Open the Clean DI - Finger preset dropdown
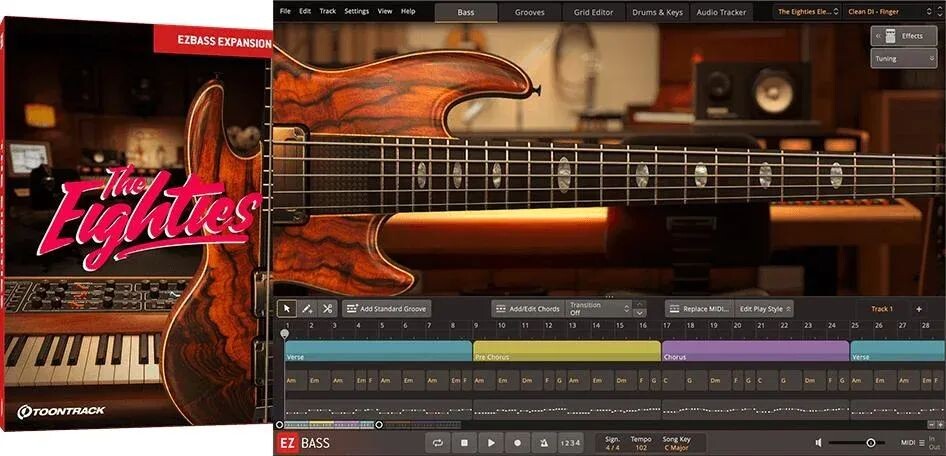This screenshot has width=946, height=456. click(x=886, y=11)
